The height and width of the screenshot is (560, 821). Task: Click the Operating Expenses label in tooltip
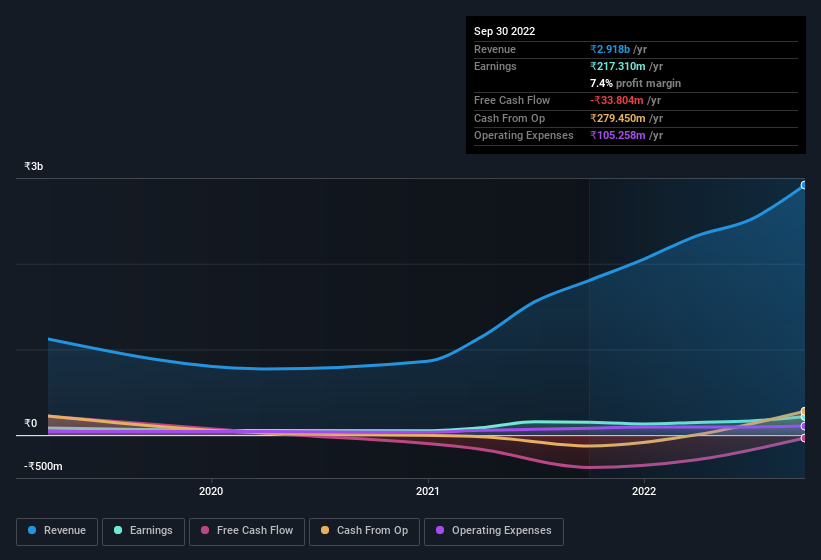(x=524, y=135)
